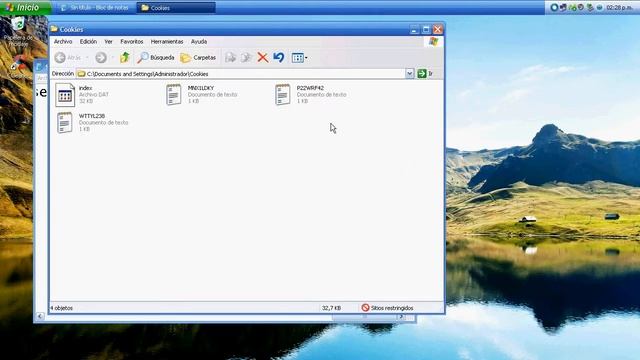Open the Búsqueda search panel
Image resolution: width=640 pixels, height=360 pixels.
coord(156,58)
